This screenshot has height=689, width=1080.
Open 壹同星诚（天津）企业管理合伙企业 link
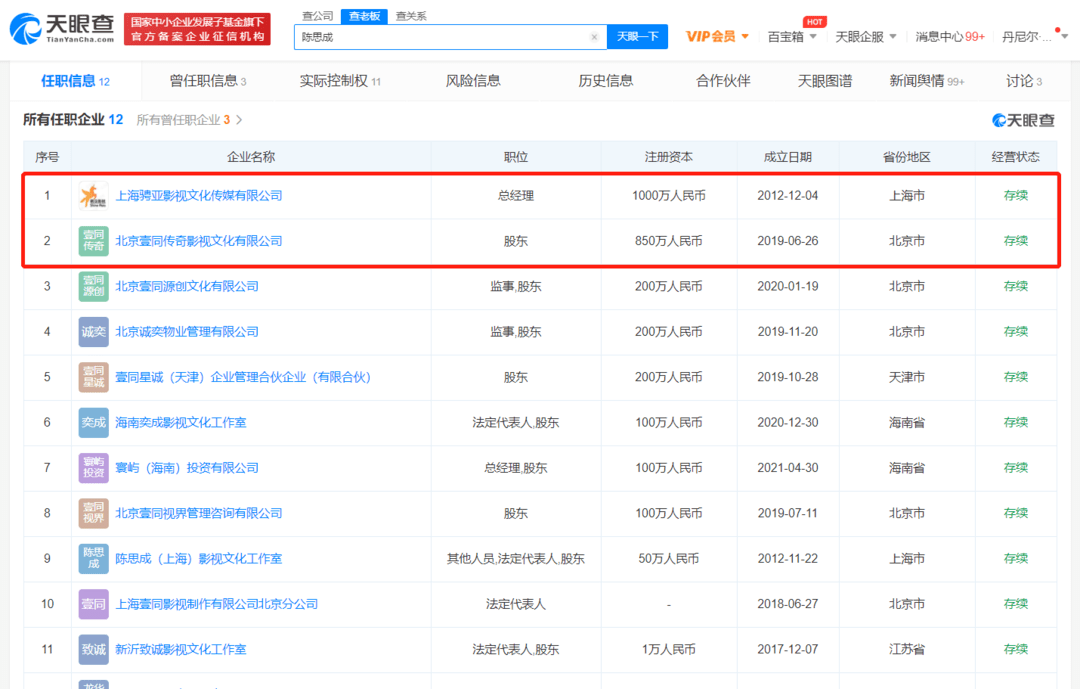[x=242, y=377]
